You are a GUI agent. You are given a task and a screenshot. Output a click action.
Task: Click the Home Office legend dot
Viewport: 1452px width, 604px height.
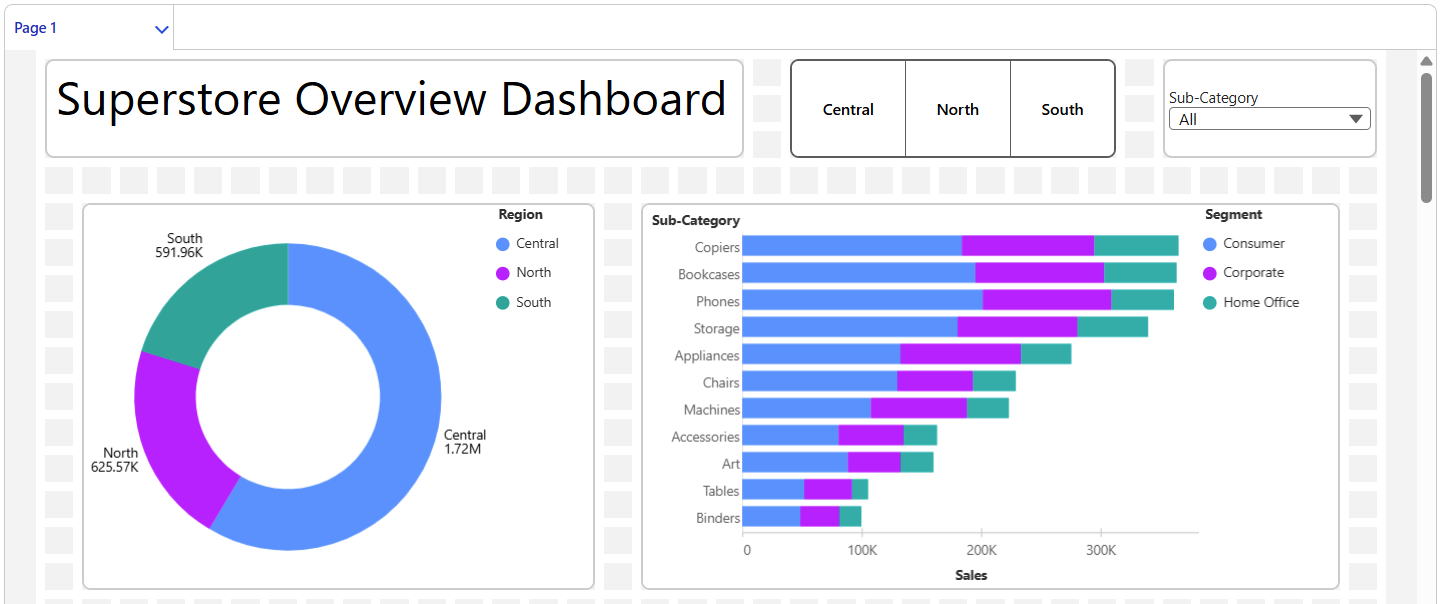[x=1210, y=302]
